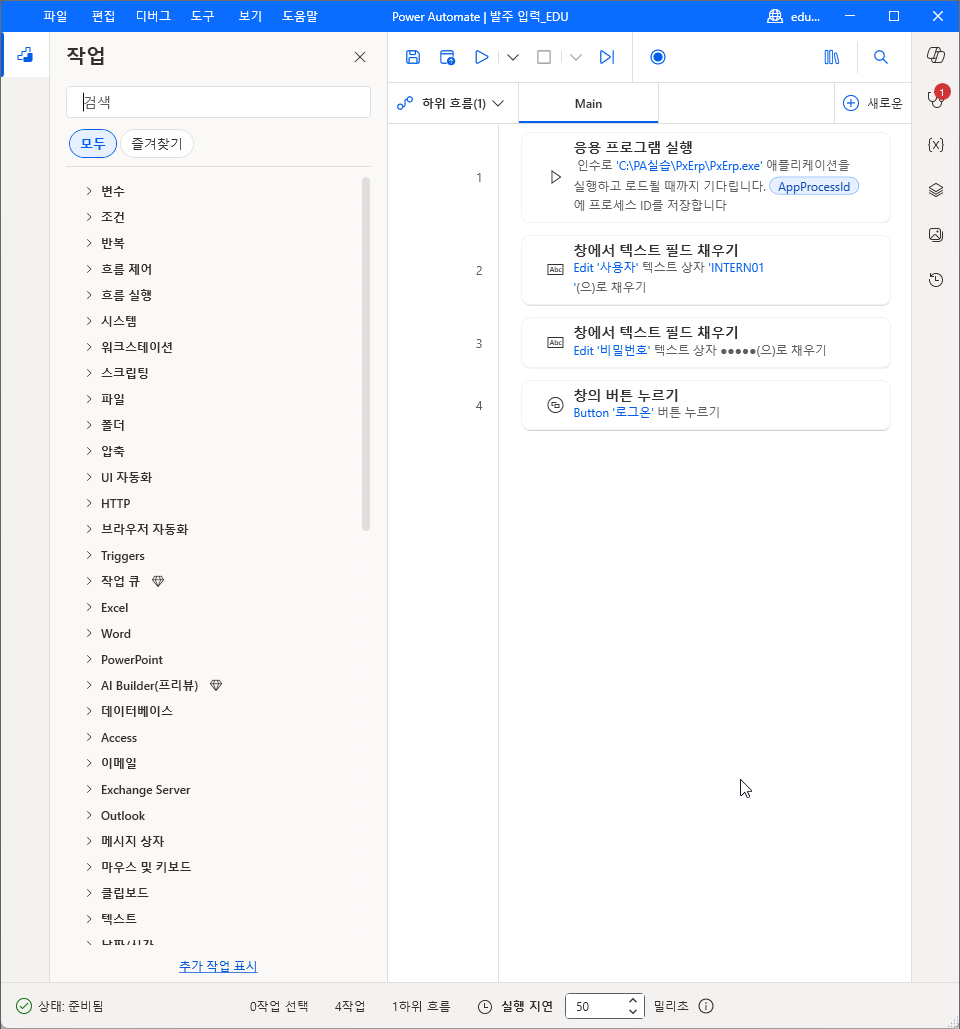The height and width of the screenshot is (1029, 960).
Task: Click the publish/save as icon in toolbar
Action: coord(448,57)
